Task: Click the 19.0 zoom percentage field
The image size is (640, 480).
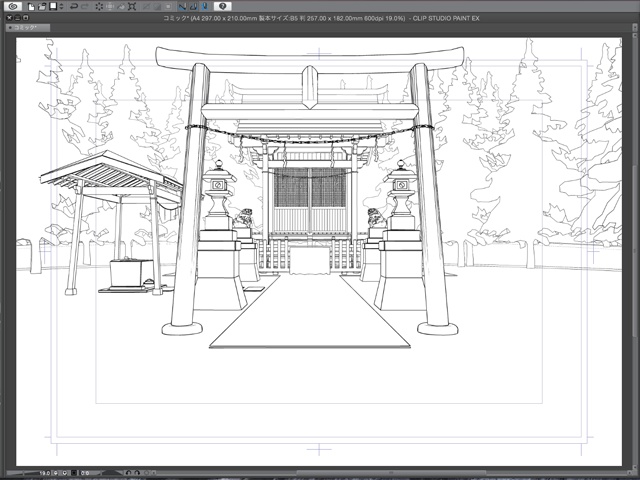Action: point(45,473)
